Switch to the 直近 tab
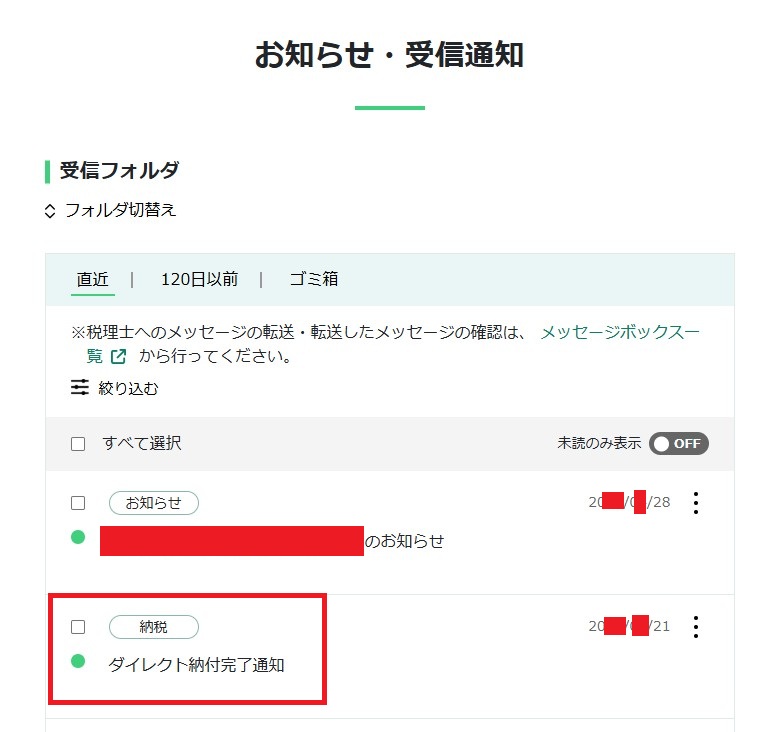766x732 pixels. 93,280
